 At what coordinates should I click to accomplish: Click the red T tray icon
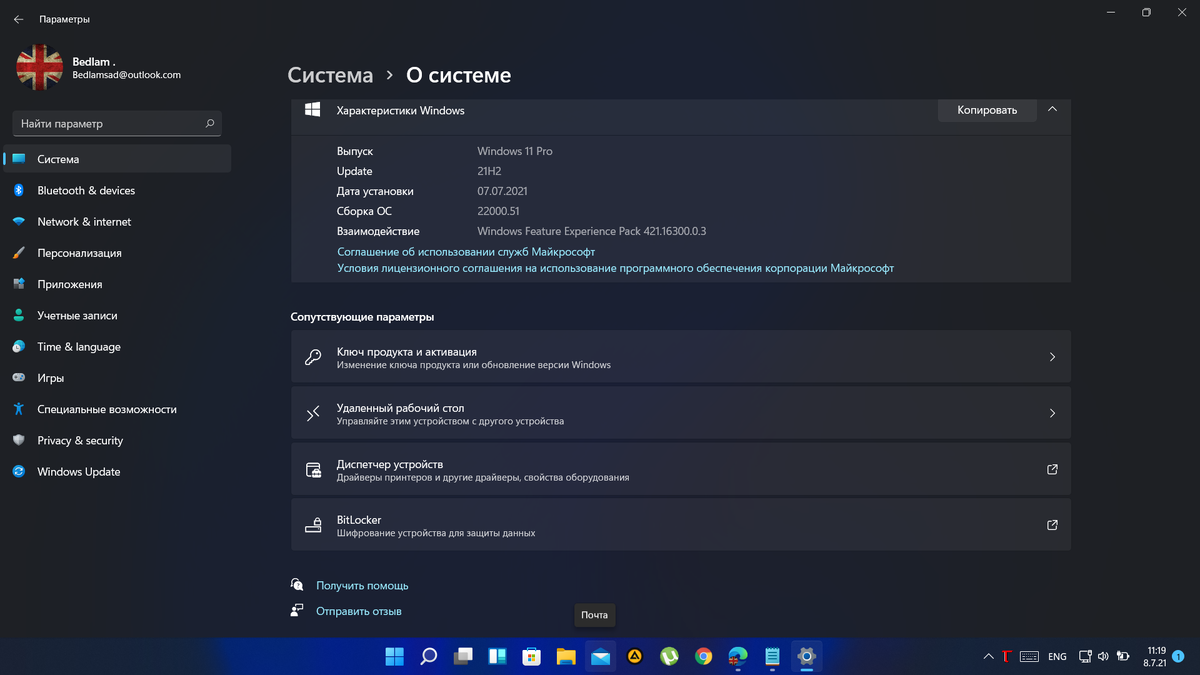point(1008,657)
